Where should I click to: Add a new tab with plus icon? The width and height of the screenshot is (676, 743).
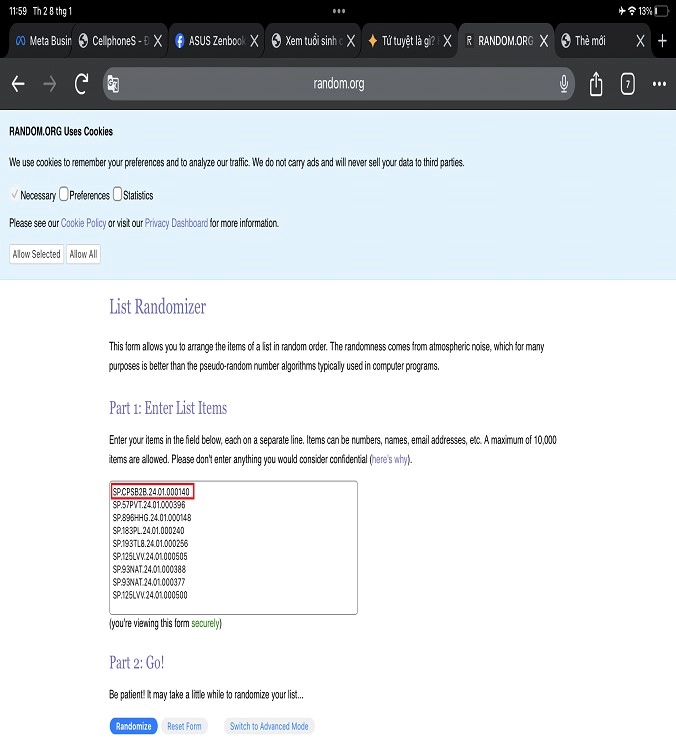click(662, 41)
